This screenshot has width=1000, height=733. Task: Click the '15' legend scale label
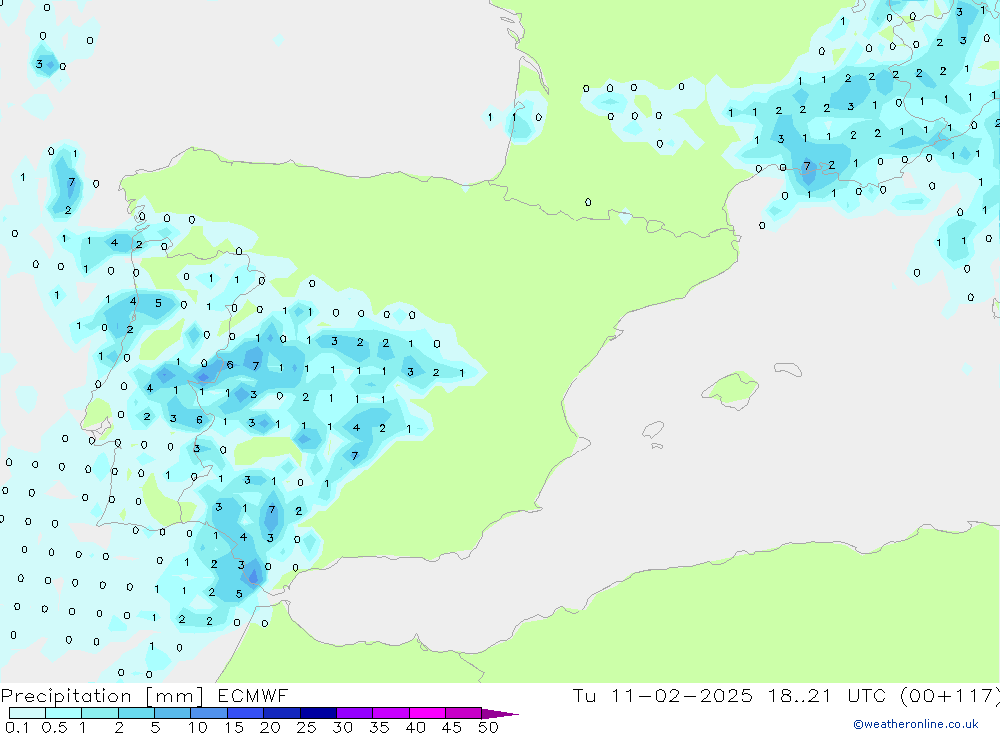click(233, 727)
